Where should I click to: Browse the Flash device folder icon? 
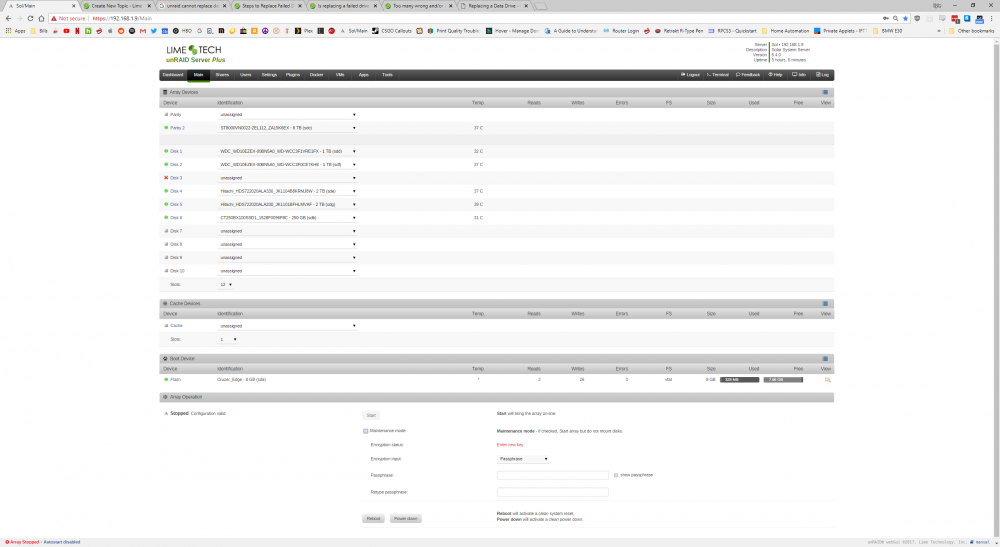(x=827, y=380)
